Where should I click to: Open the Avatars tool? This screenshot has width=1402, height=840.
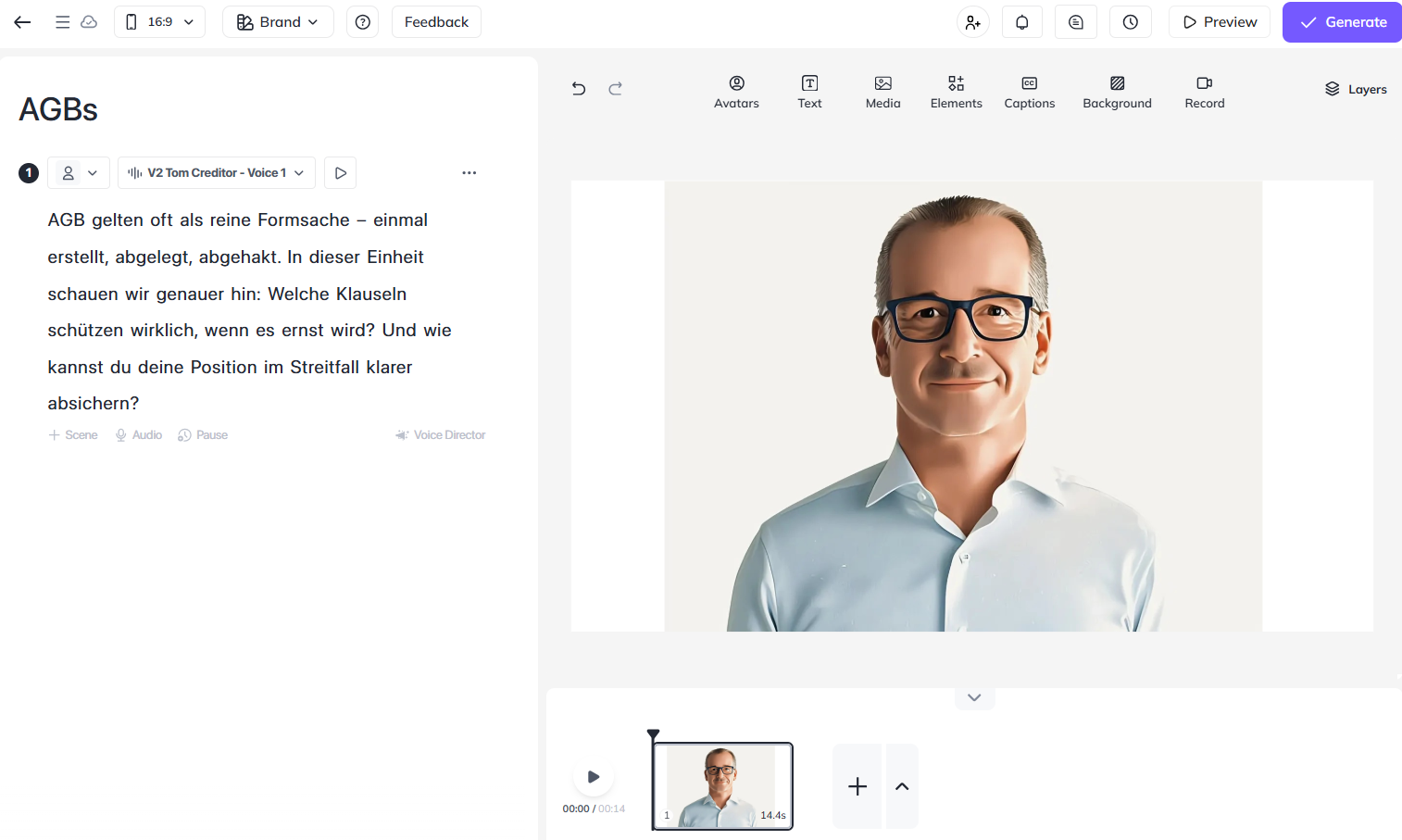click(x=736, y=92)
